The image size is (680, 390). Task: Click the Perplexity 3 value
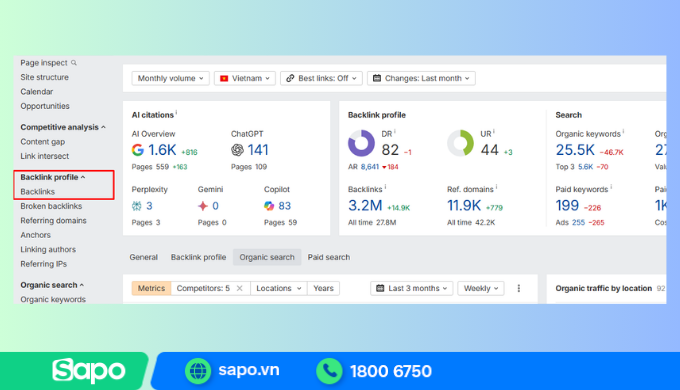pos(149,206)
